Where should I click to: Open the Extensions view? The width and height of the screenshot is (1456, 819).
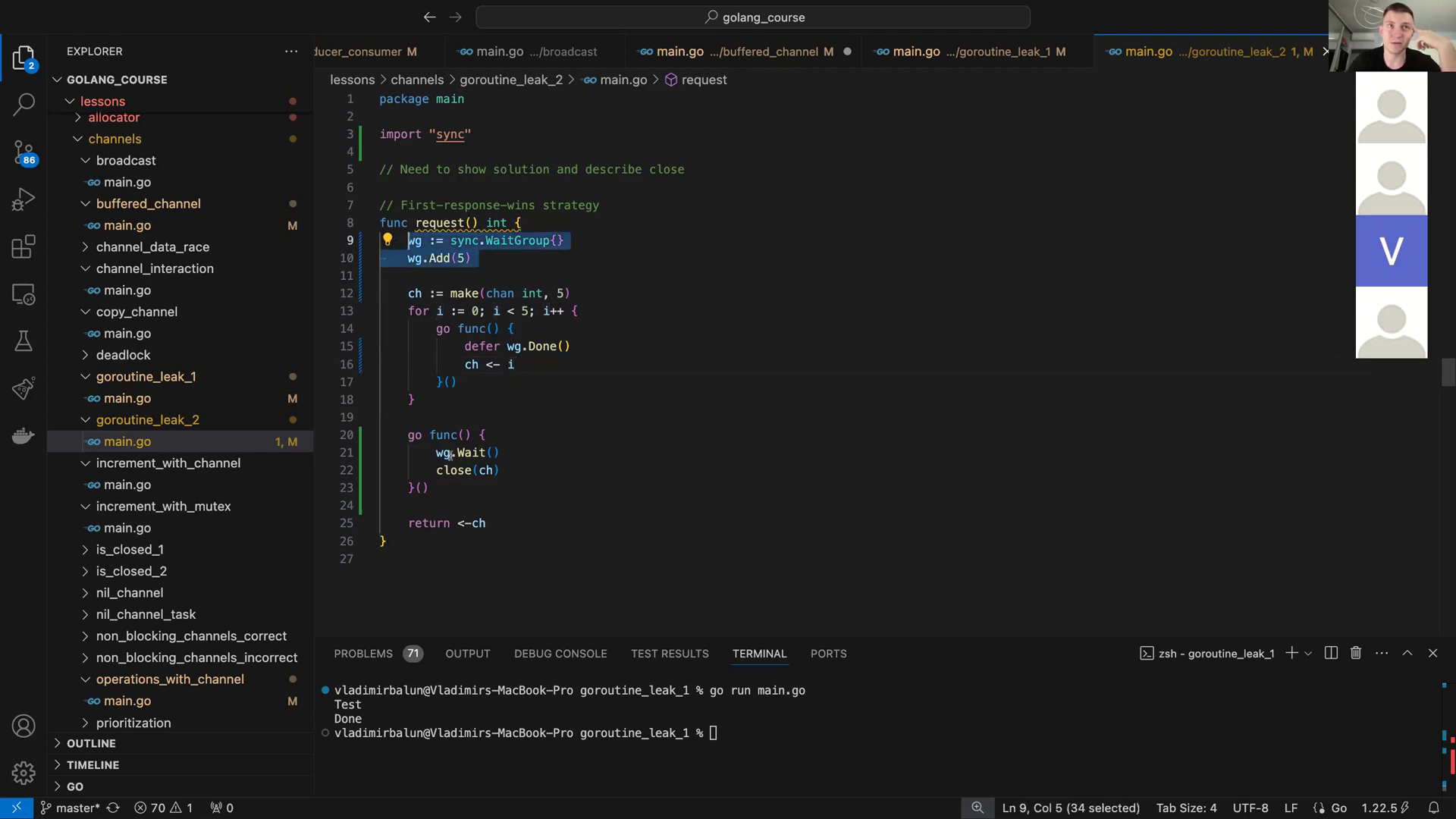click(24, 247)
